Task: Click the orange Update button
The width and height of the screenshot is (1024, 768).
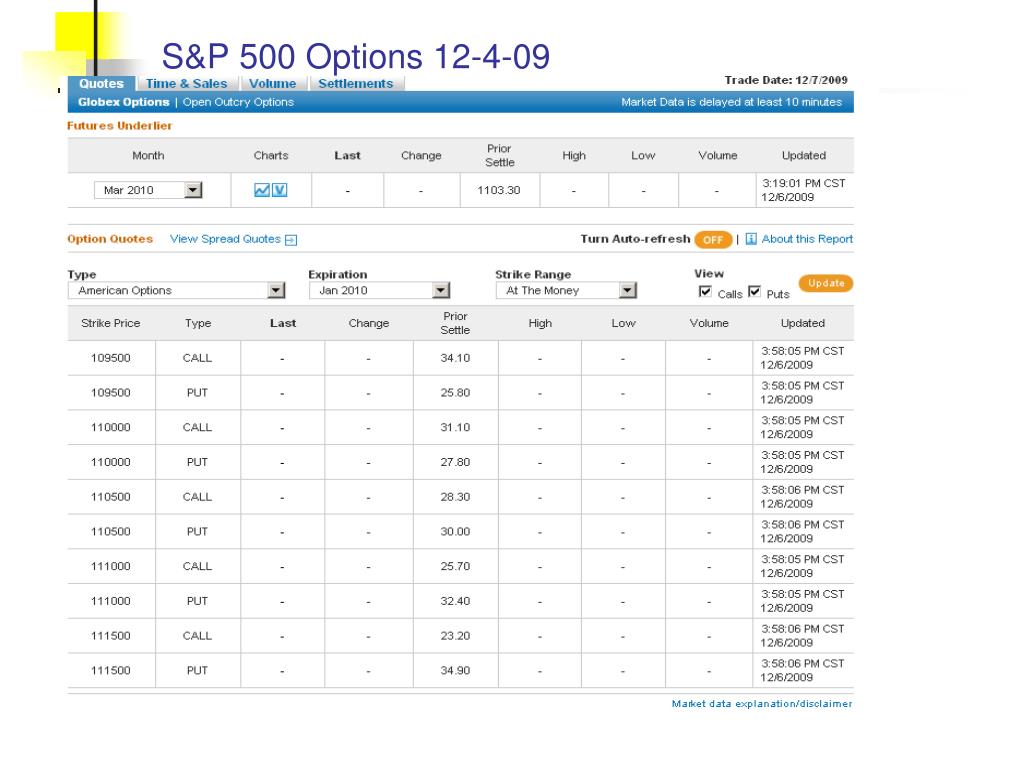Action: coord(826,283)
